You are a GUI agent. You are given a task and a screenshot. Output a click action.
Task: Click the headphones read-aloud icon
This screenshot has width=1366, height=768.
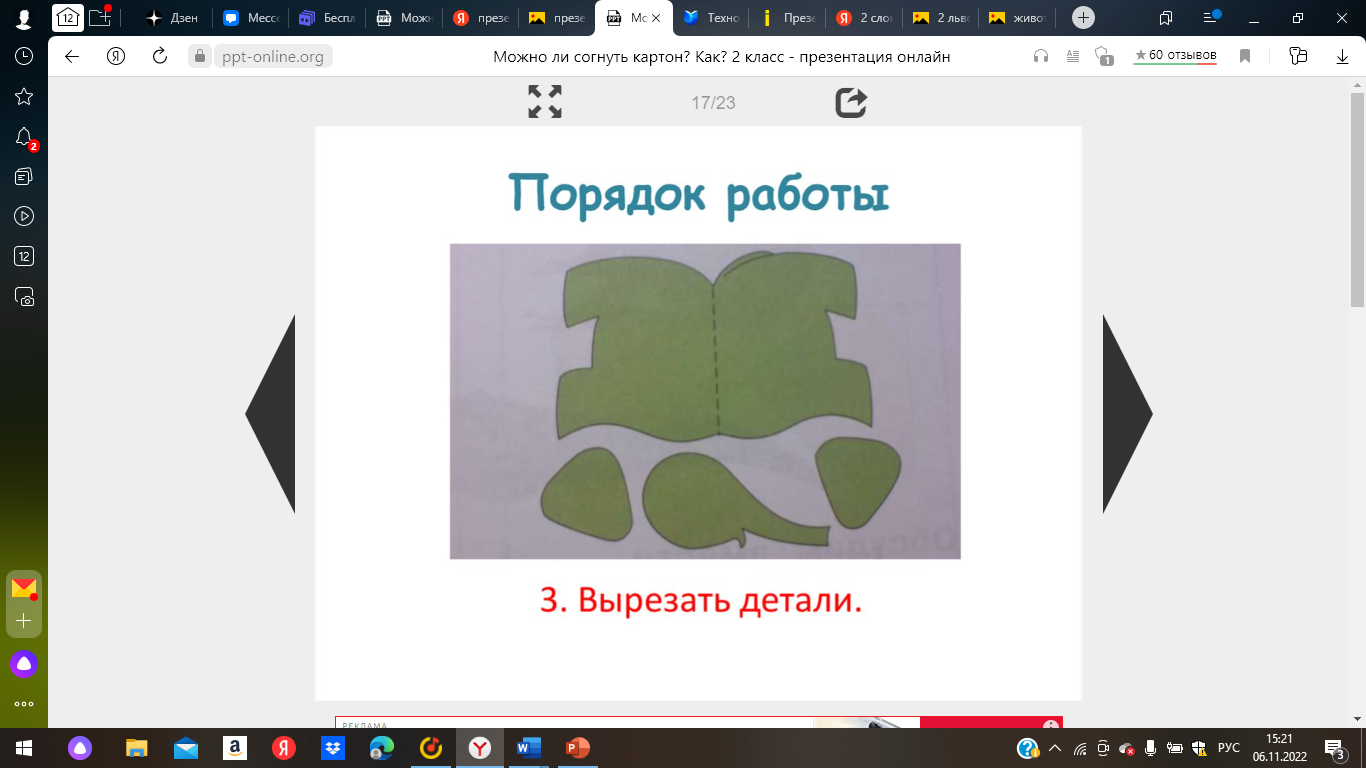(1041, 57)
